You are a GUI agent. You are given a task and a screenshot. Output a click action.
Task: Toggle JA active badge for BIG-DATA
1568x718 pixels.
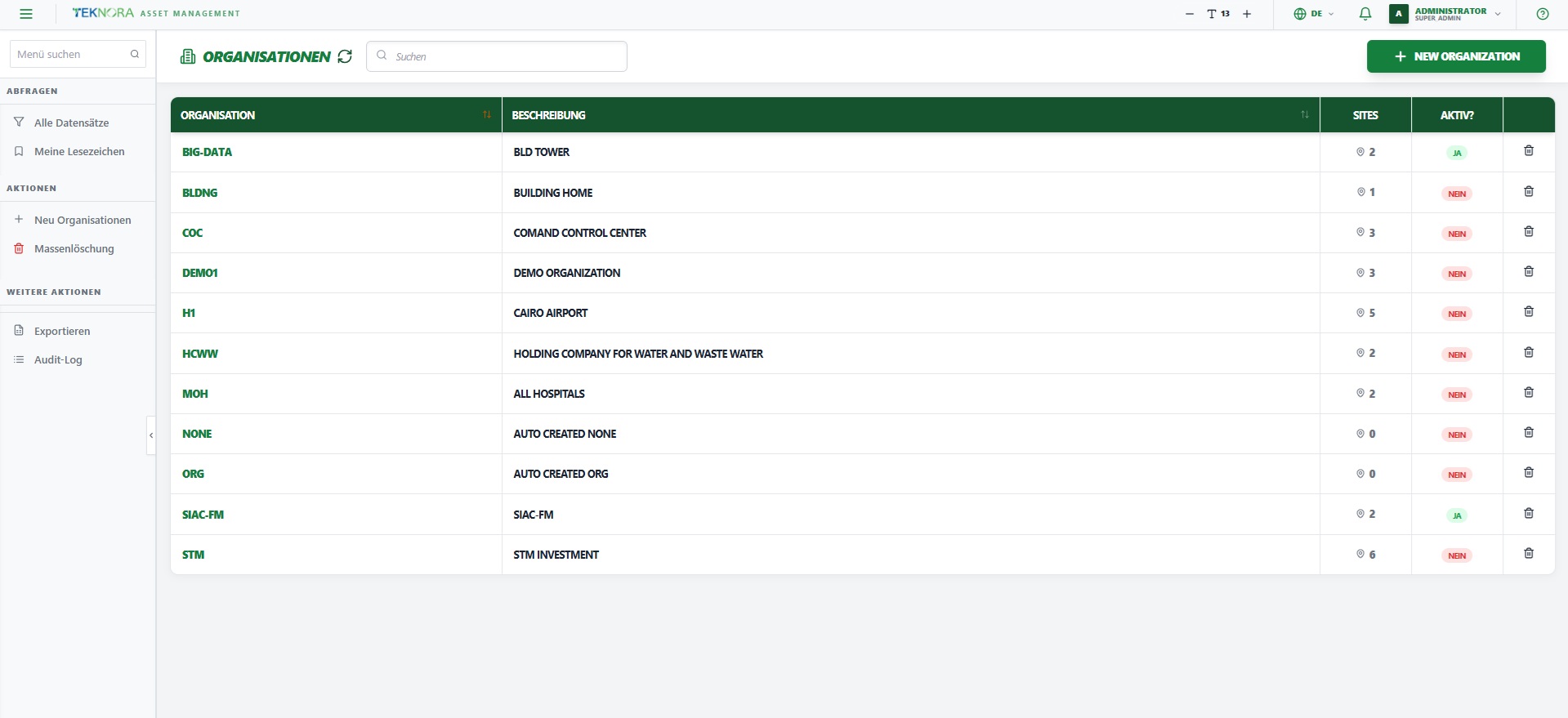pos(1457,153)
